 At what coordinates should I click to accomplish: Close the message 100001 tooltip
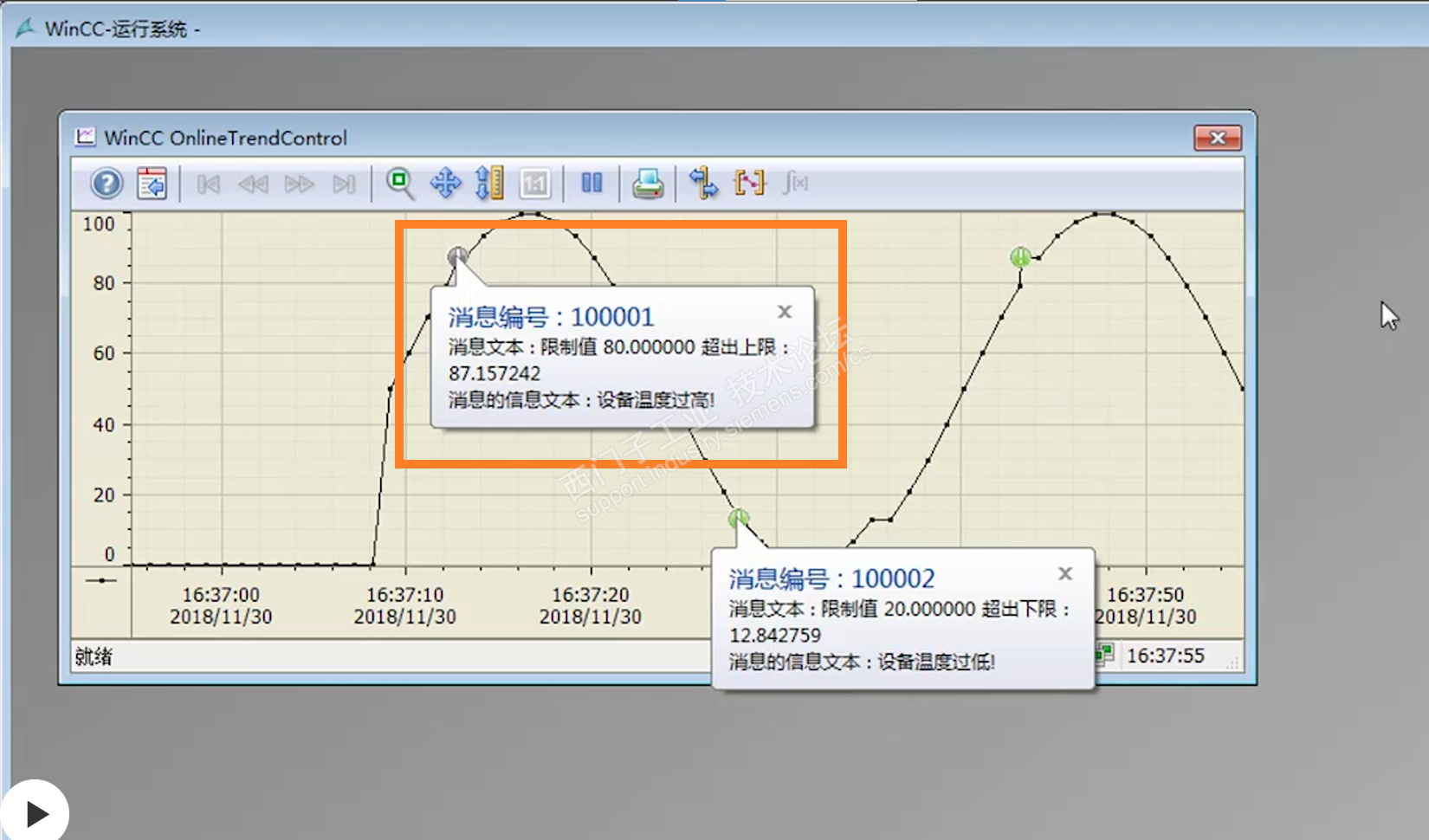tap(785, 312)
